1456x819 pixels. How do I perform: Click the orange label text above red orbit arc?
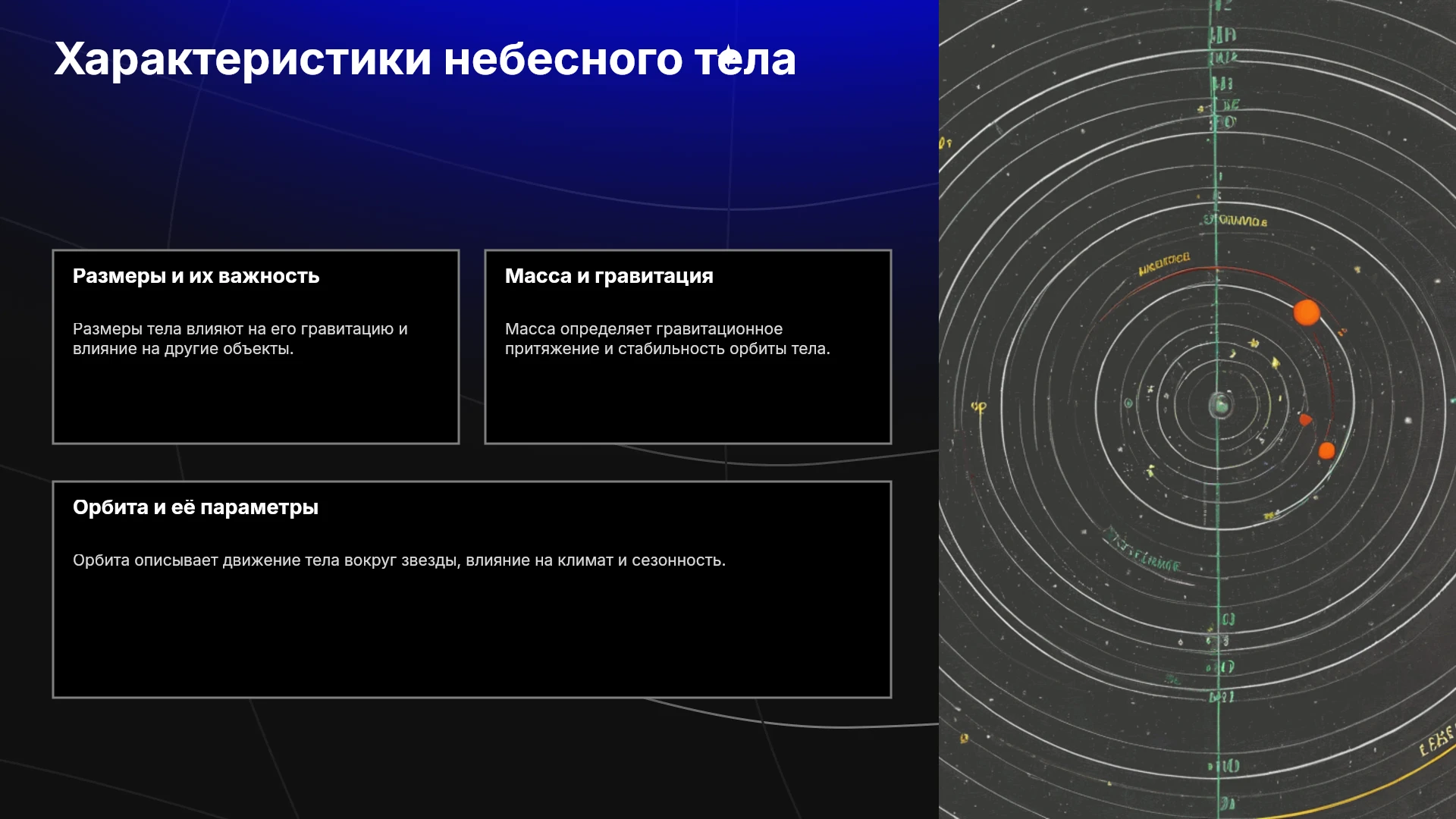(x=1164, y=263)
